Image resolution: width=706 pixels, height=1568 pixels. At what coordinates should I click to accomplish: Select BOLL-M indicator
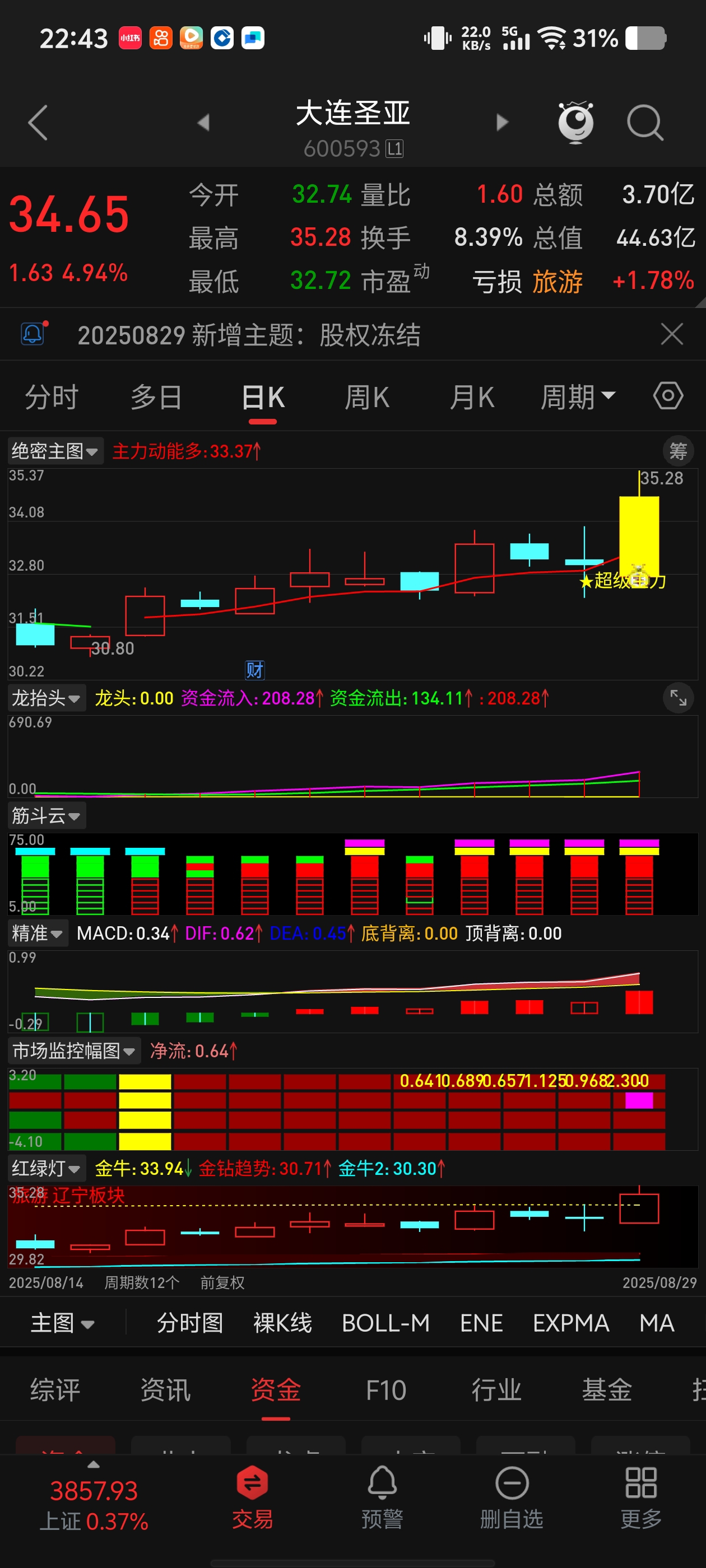(x=385, y=1323)
